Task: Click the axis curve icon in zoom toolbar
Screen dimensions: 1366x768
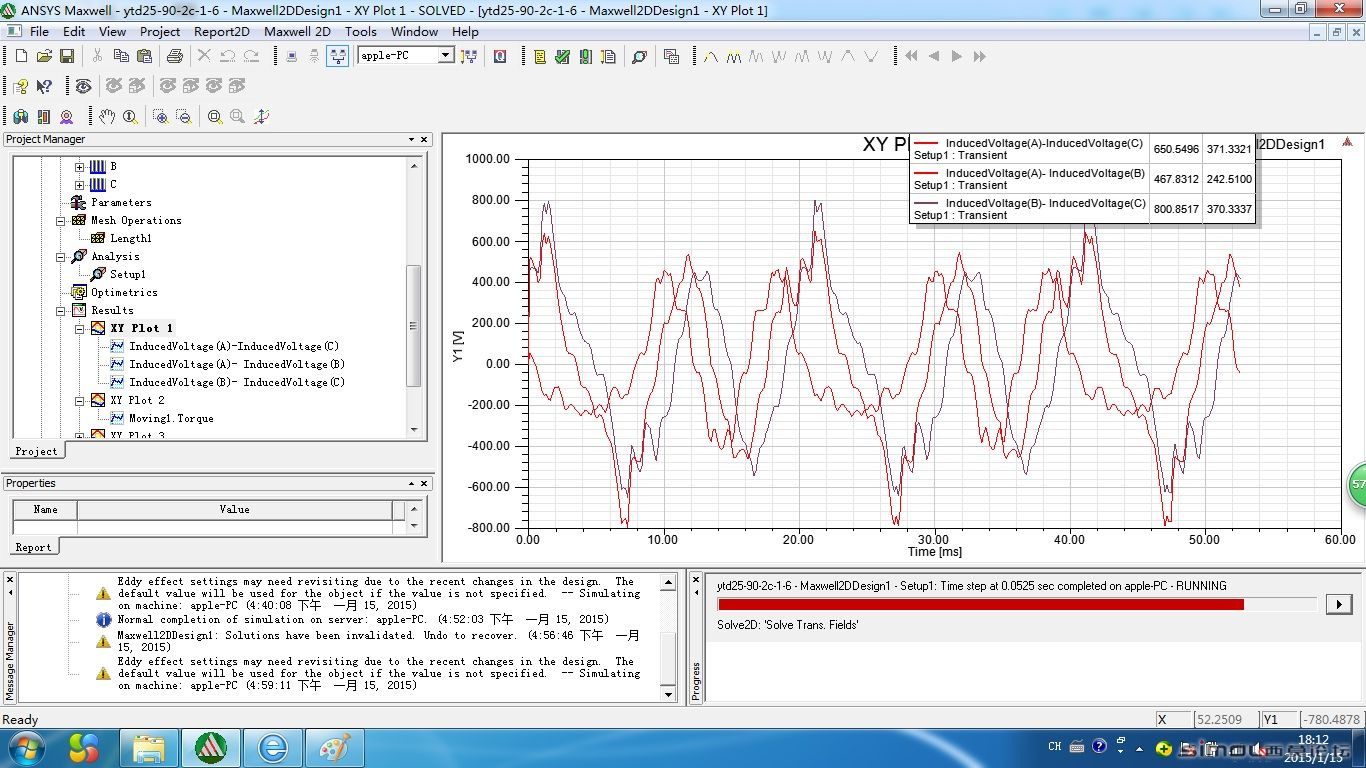Action: coord(261,116)
